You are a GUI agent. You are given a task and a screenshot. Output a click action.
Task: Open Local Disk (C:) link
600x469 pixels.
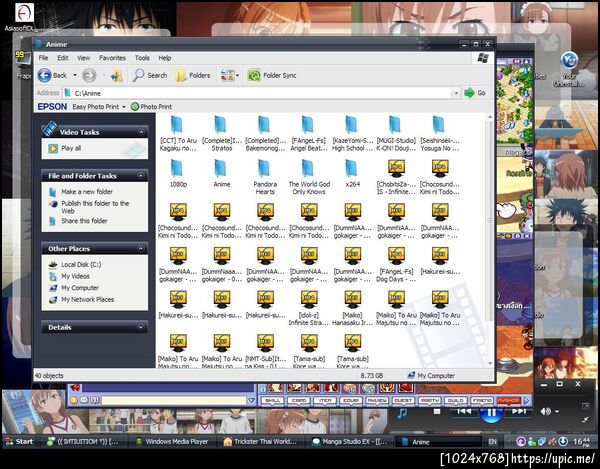[81, 264]
